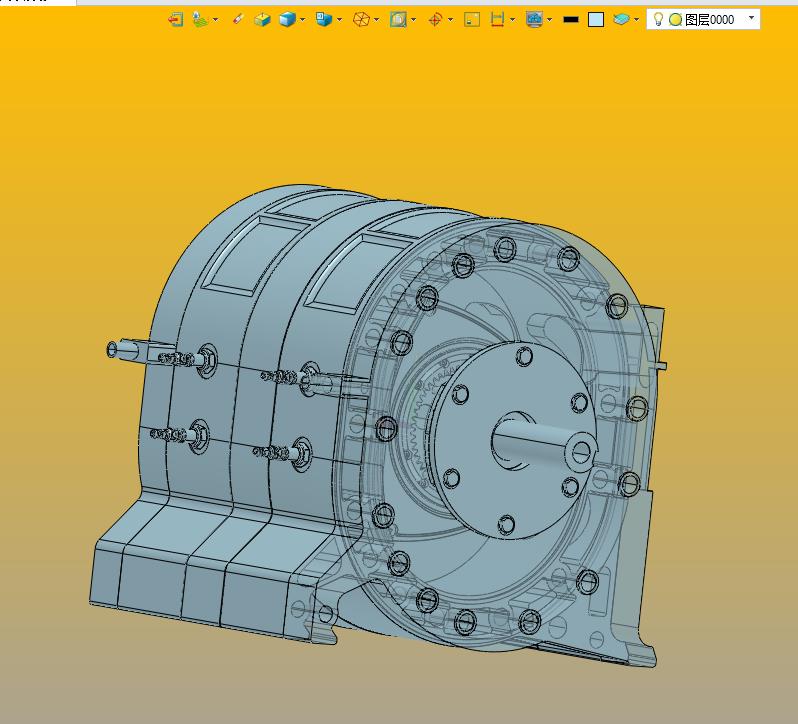Pick the light blue fill color swatch

(x=596, y=19)
